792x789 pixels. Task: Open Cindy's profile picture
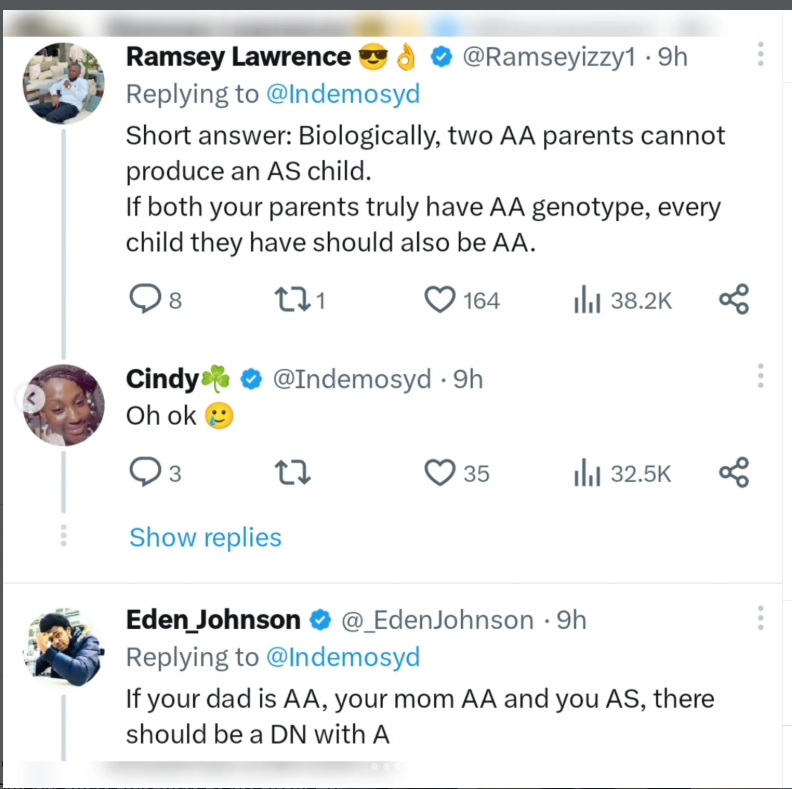tap(63, 403)
